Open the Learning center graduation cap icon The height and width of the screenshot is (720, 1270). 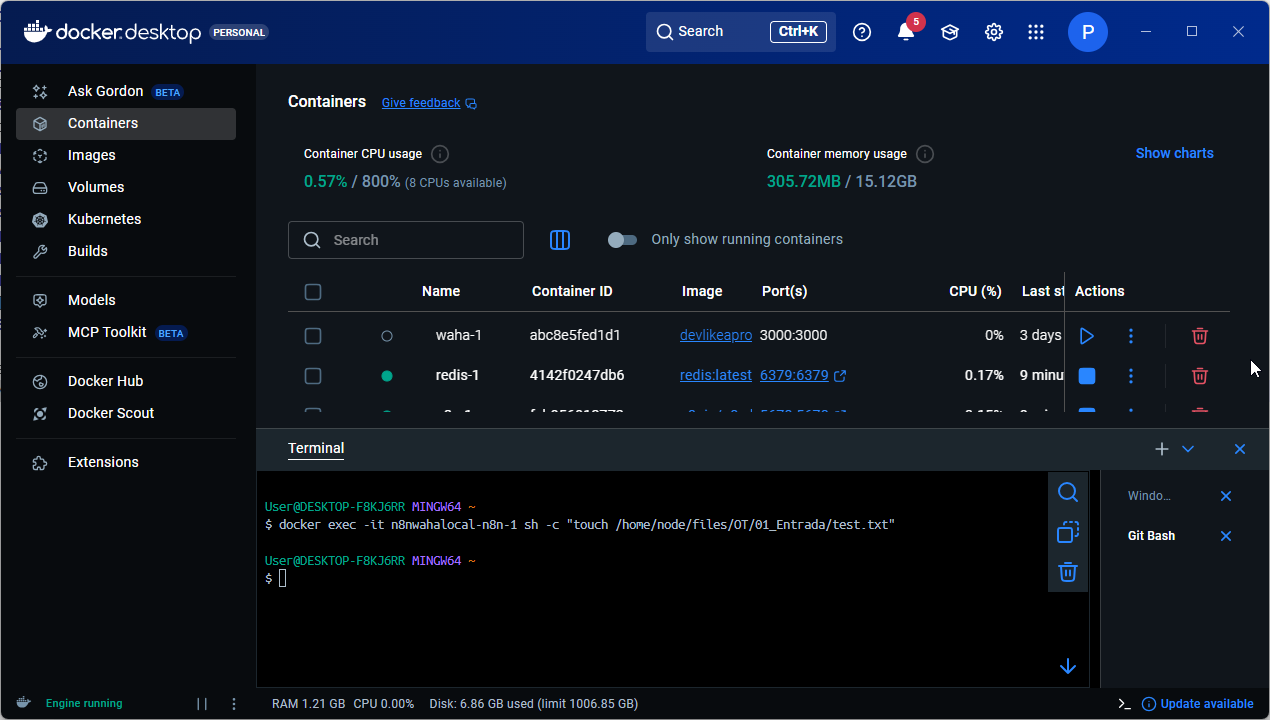pos(949,32)
